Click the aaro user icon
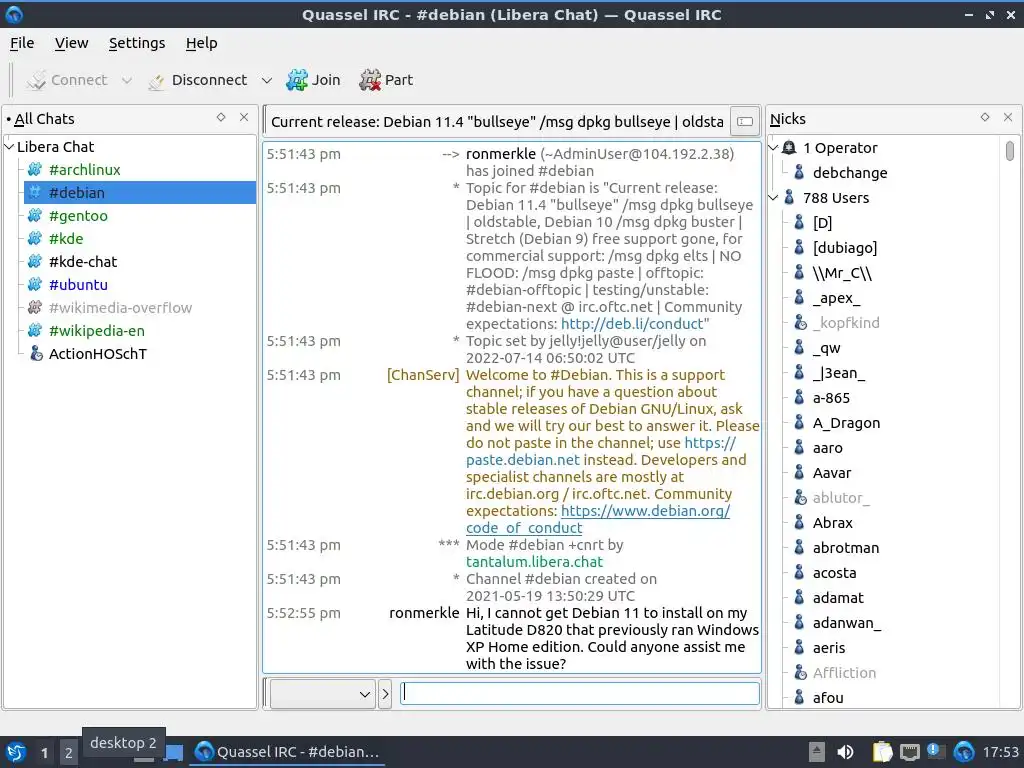 tap(799, 448)
